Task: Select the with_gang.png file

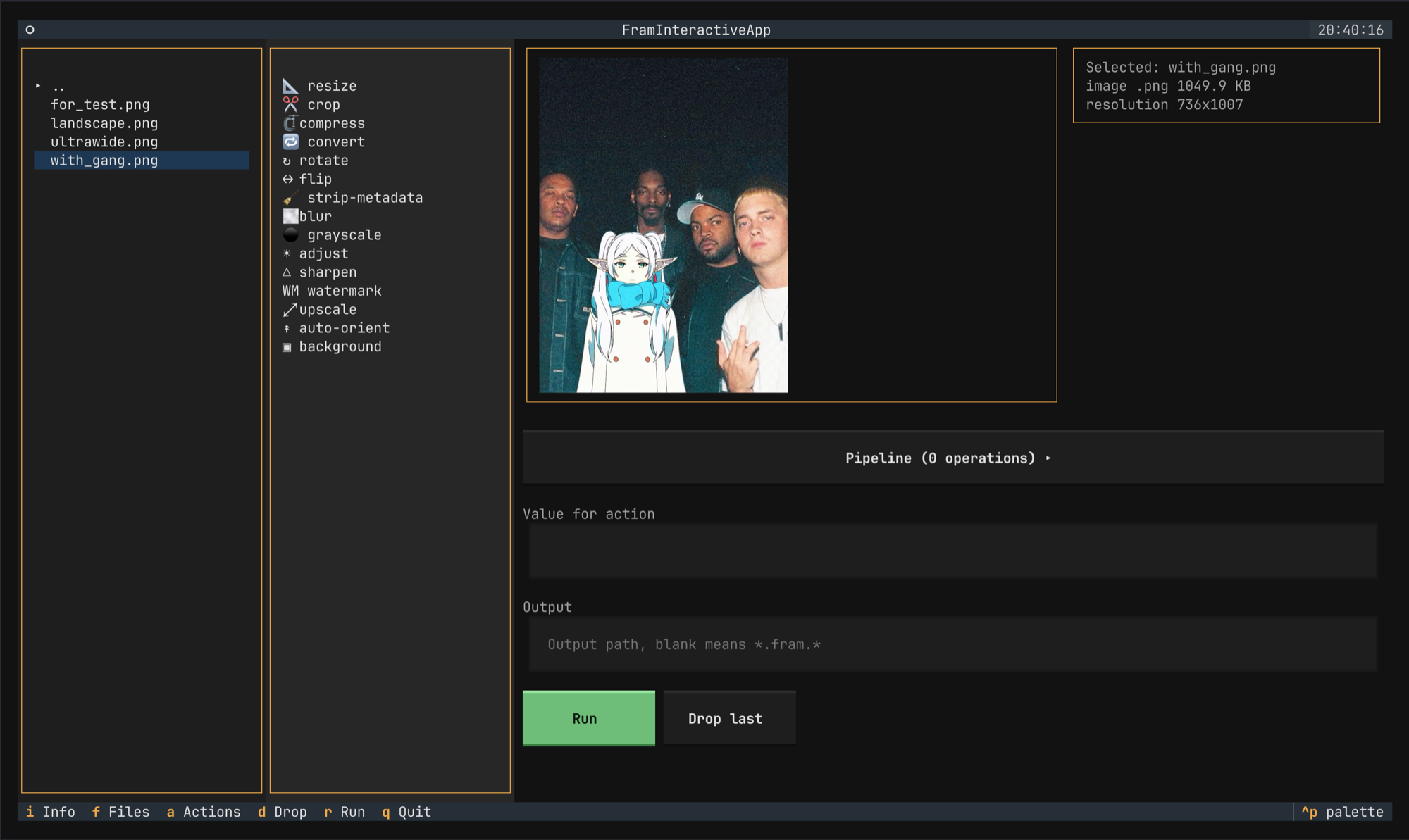Action: pos(142,161)
